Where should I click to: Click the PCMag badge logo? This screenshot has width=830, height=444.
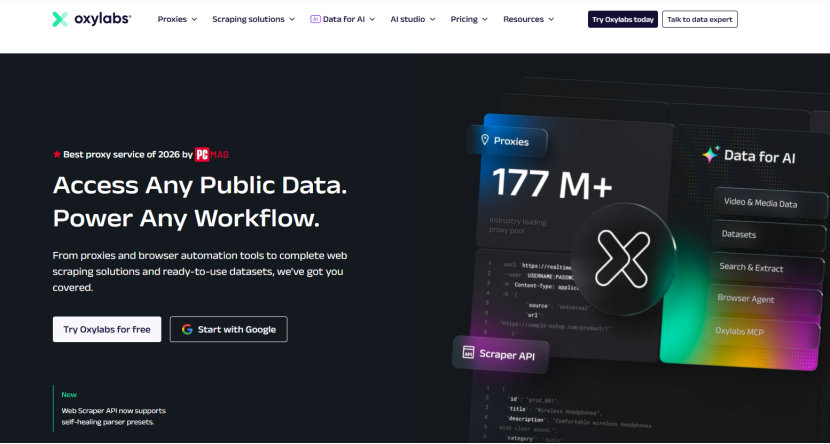[213, 155]
